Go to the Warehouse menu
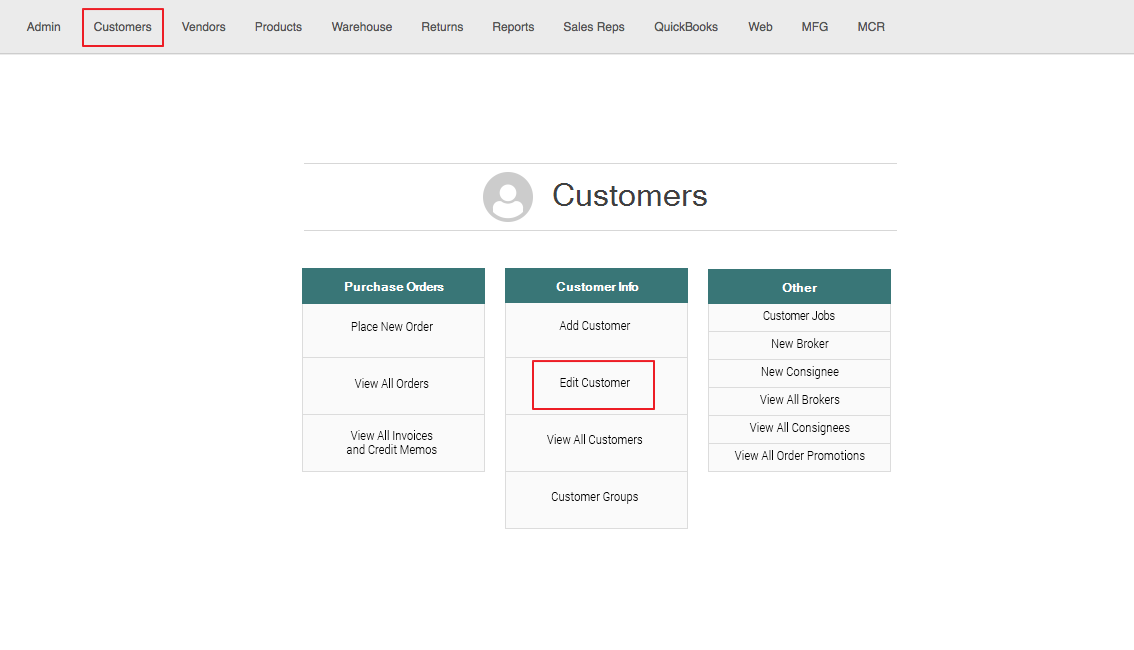The height and width of the screenshot is (650, 1134). coord(362,27)
